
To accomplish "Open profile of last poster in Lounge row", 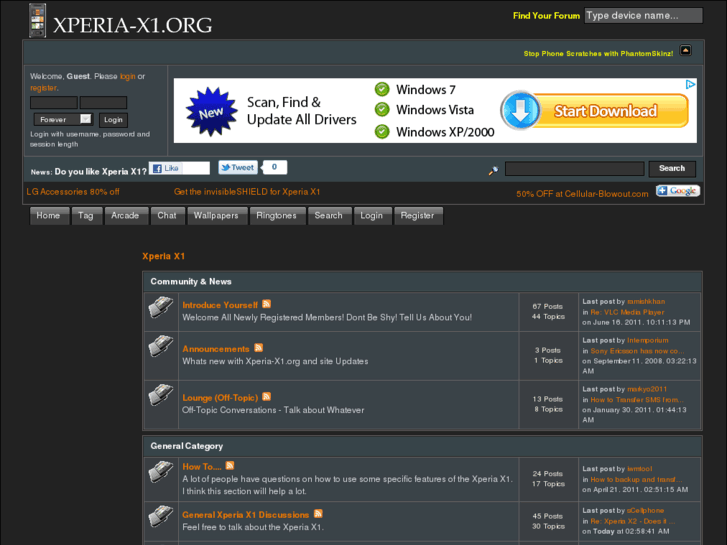I will 647,389.
